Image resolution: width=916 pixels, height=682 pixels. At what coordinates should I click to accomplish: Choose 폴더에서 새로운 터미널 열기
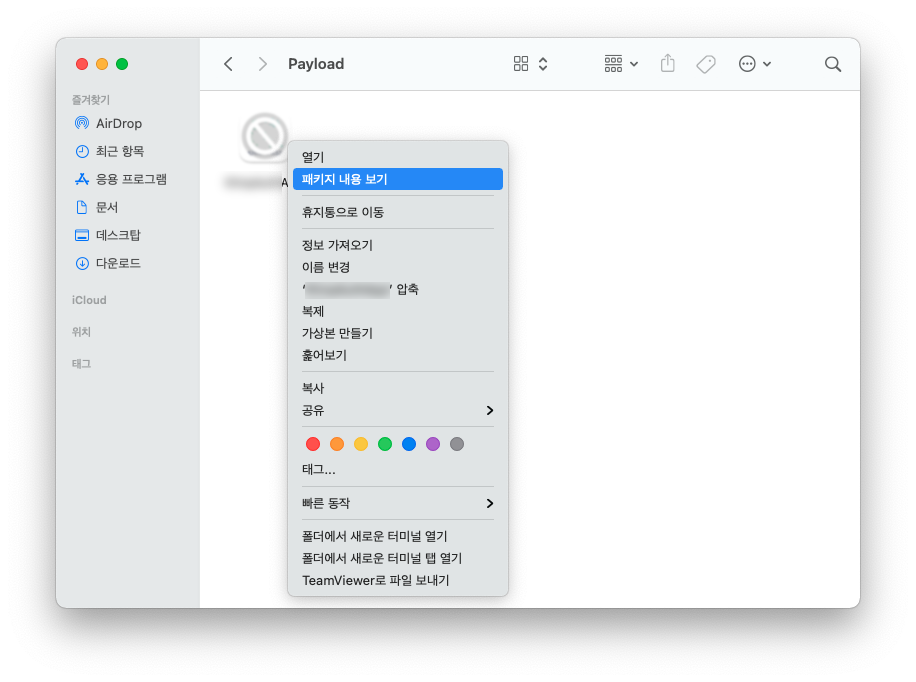398,536
